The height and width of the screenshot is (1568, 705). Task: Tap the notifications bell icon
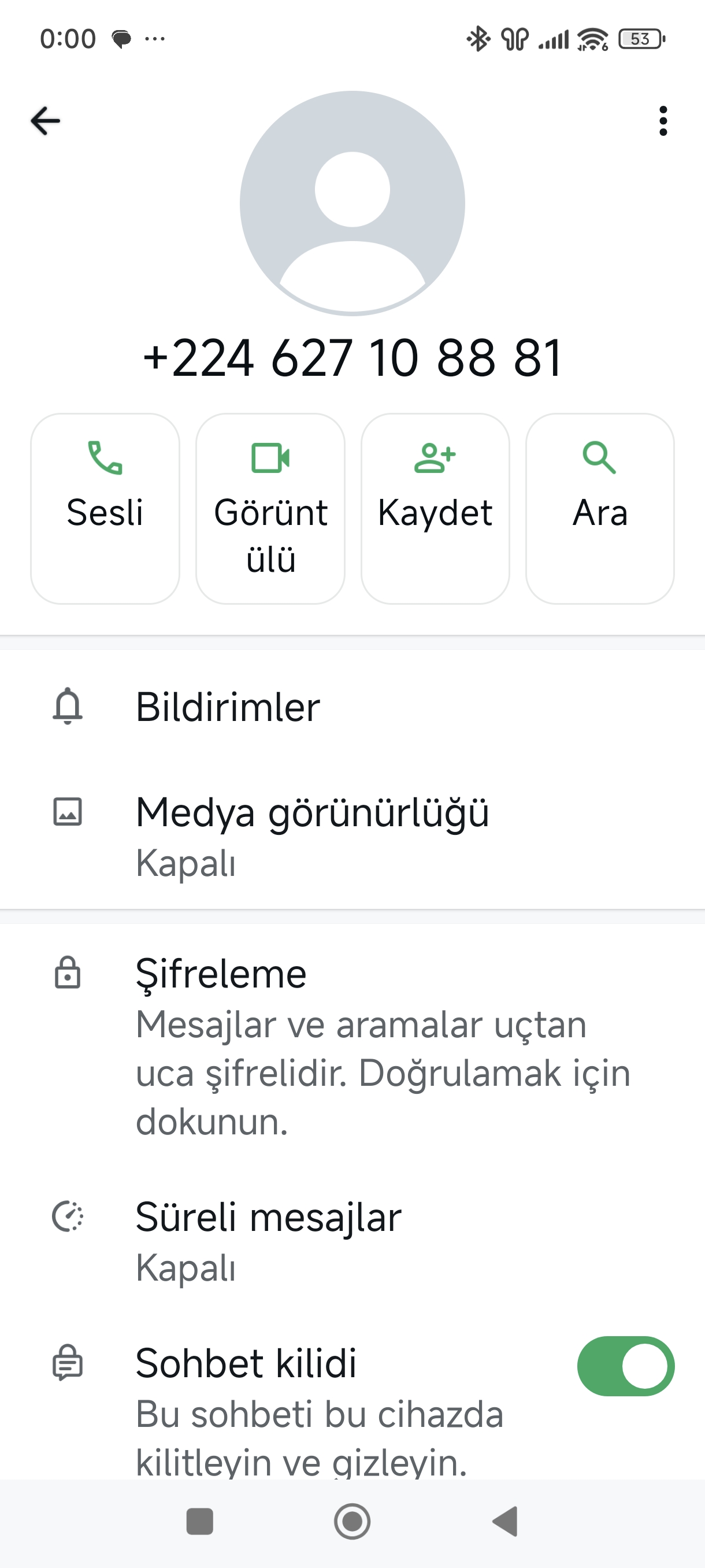(68, 706)
